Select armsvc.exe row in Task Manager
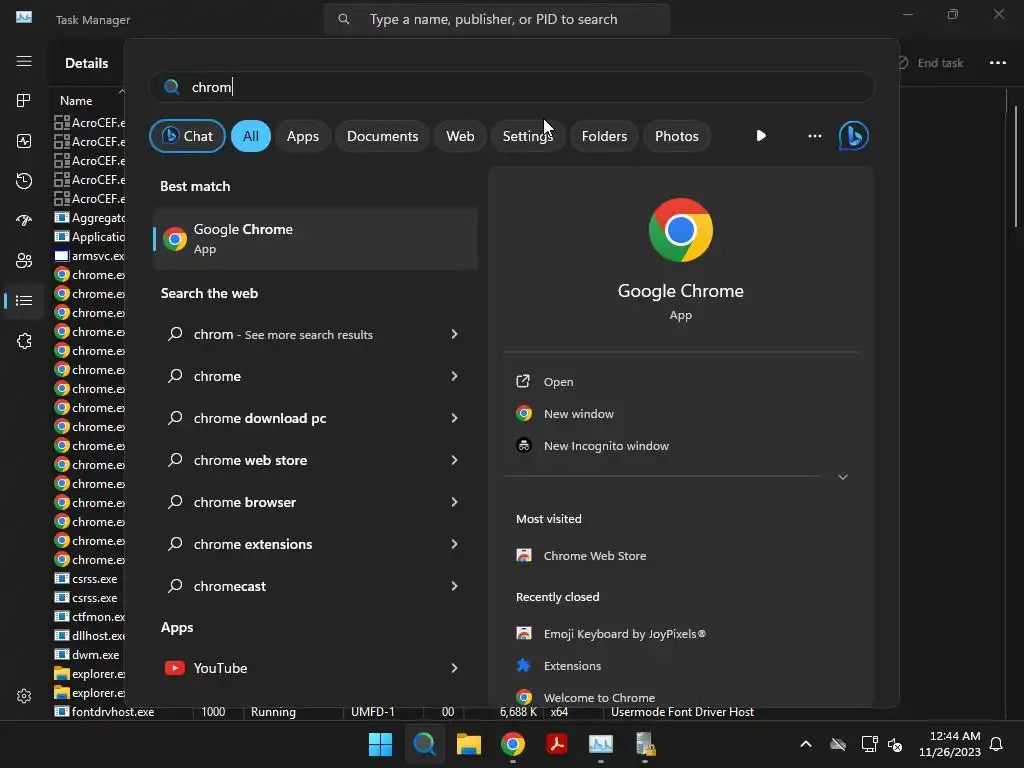1024x768 pixels. (89, 256)
